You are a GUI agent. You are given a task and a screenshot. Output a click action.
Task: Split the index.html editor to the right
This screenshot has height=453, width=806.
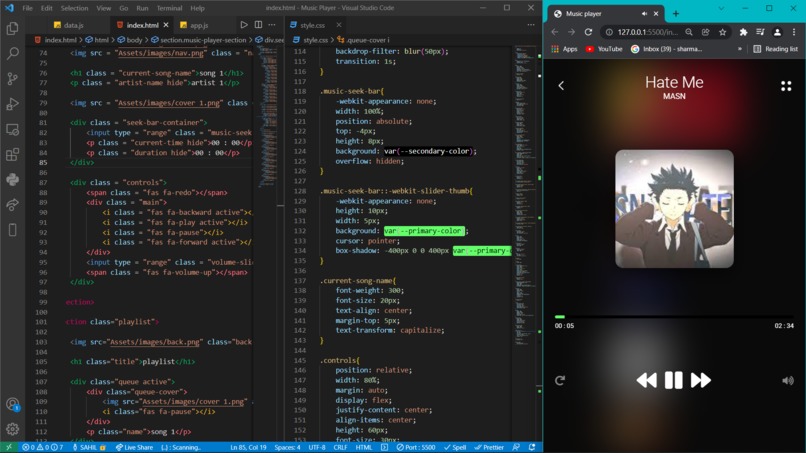click(258, 25)
